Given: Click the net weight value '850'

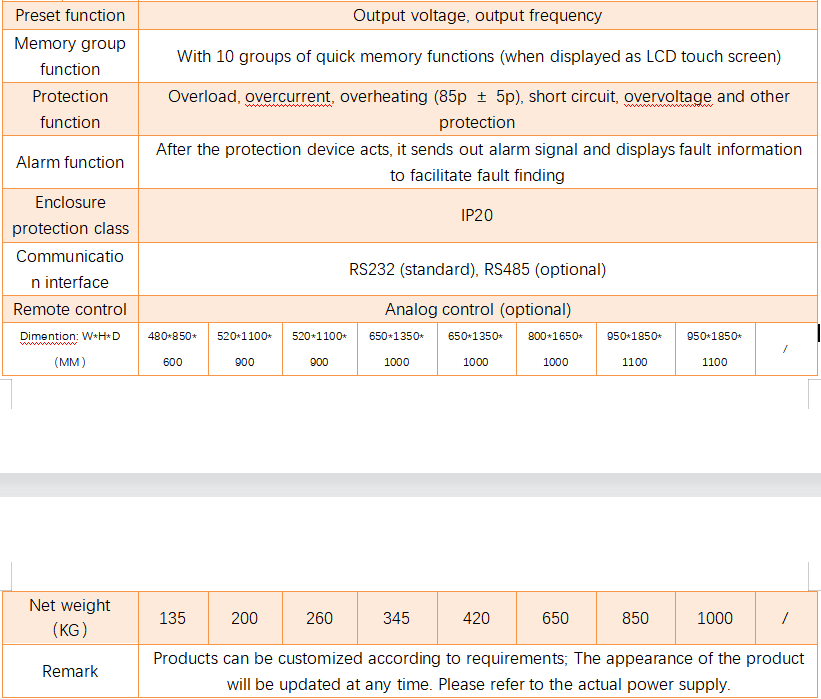Looking at the screenshot, I should (x=635, y=618).
